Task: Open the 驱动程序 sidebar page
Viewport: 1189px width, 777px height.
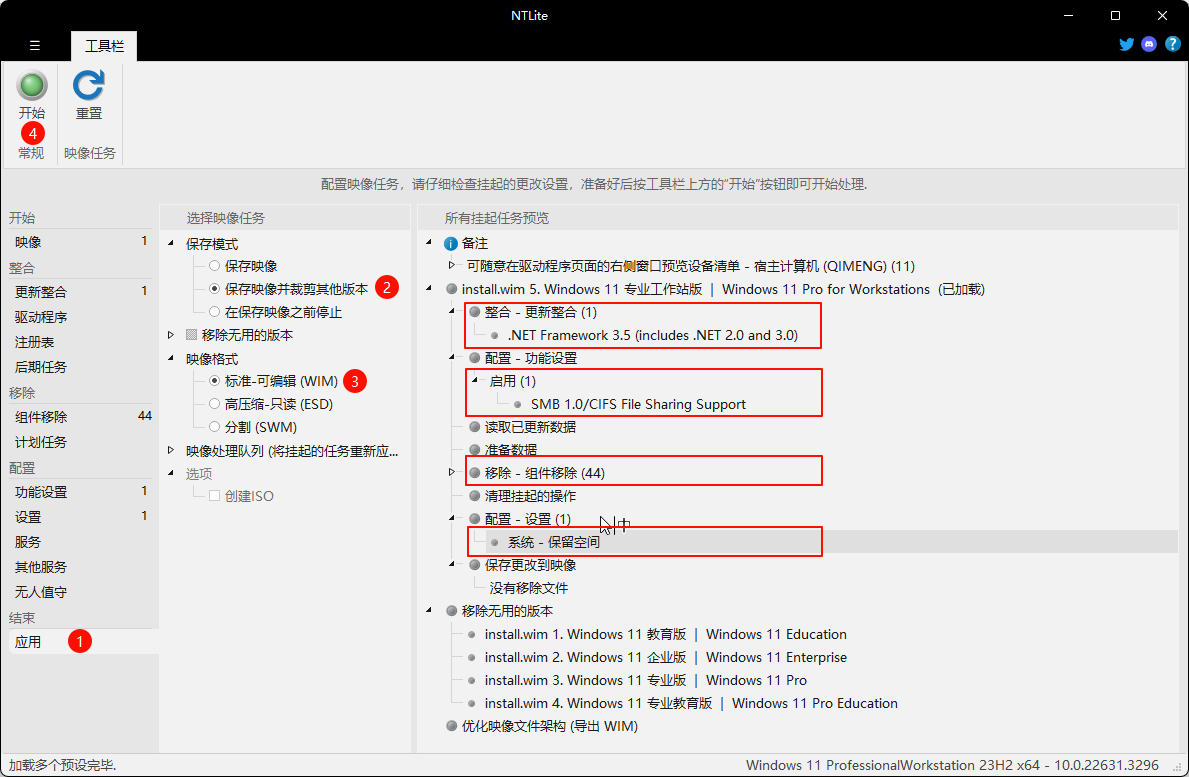Action: pyautogui.click(x=80, y=317)
